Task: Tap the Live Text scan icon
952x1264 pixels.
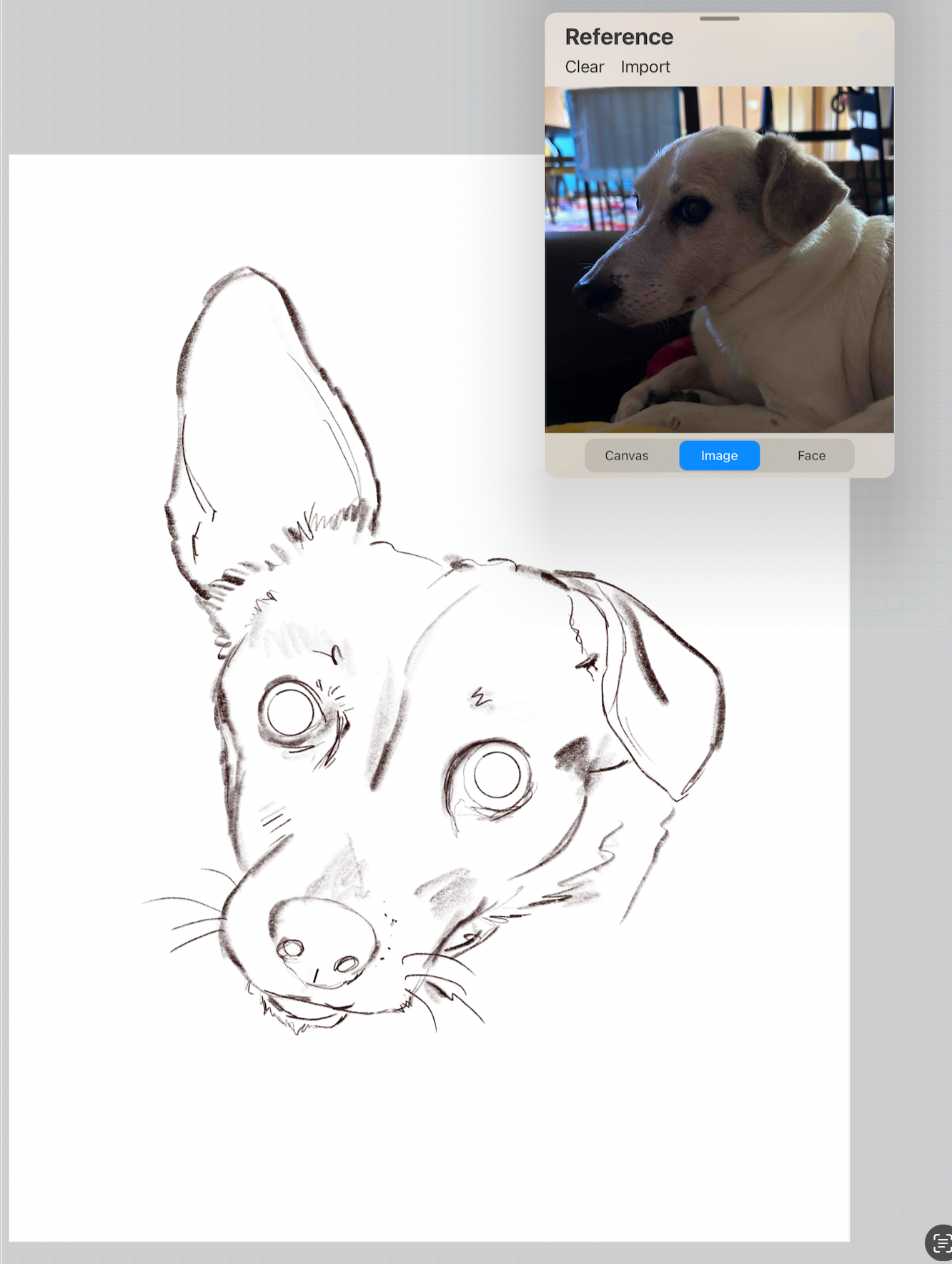Action: [x=941, y=1244]
